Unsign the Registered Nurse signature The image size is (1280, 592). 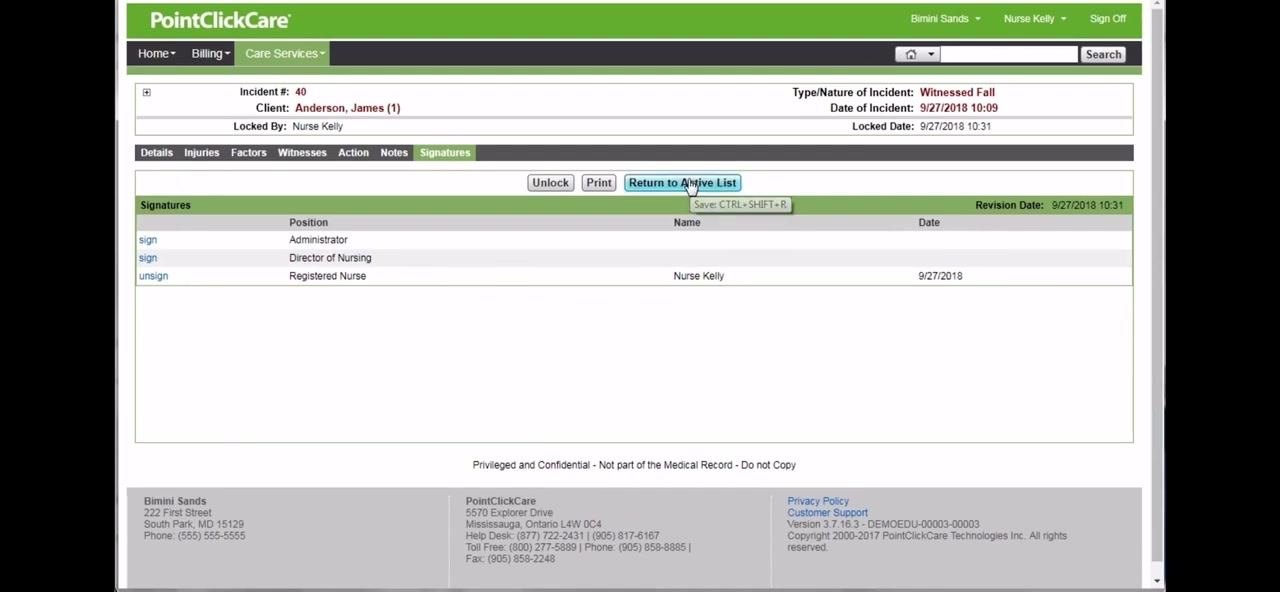pyautogui.click(x=153, y=276)
